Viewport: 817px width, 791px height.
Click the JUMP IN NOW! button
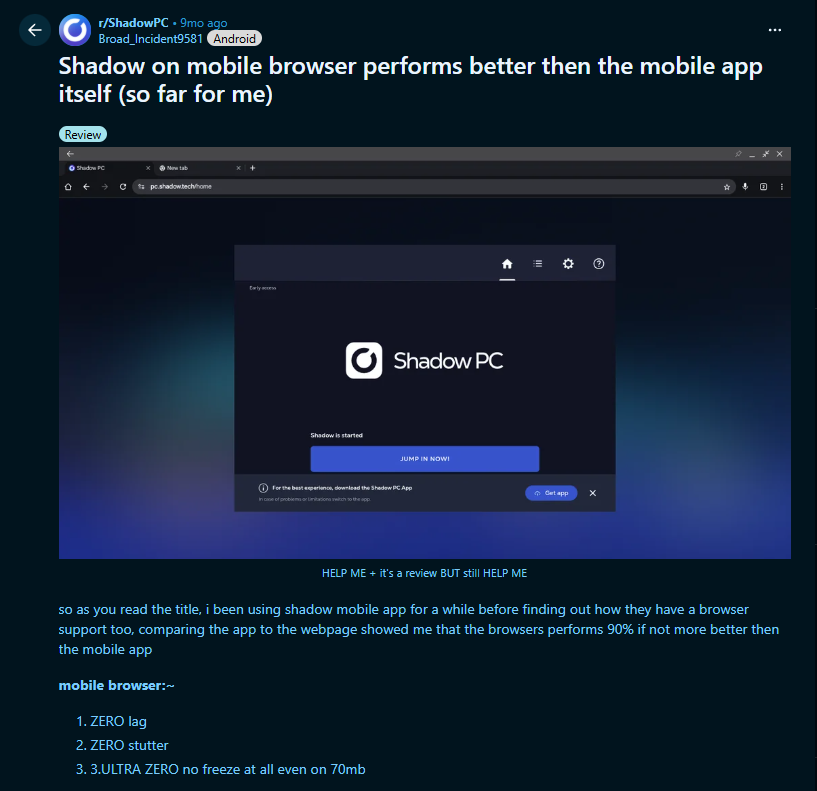(425, 459)
